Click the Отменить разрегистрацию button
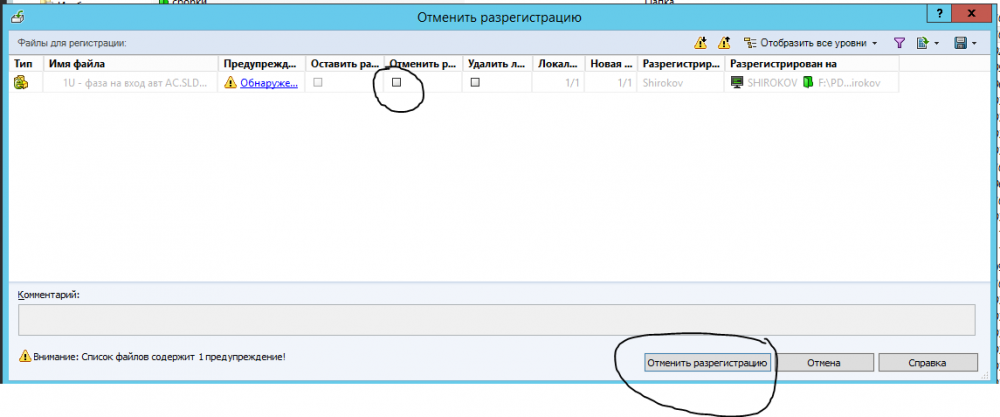The image size is (1000, 417). pos(707,363)
